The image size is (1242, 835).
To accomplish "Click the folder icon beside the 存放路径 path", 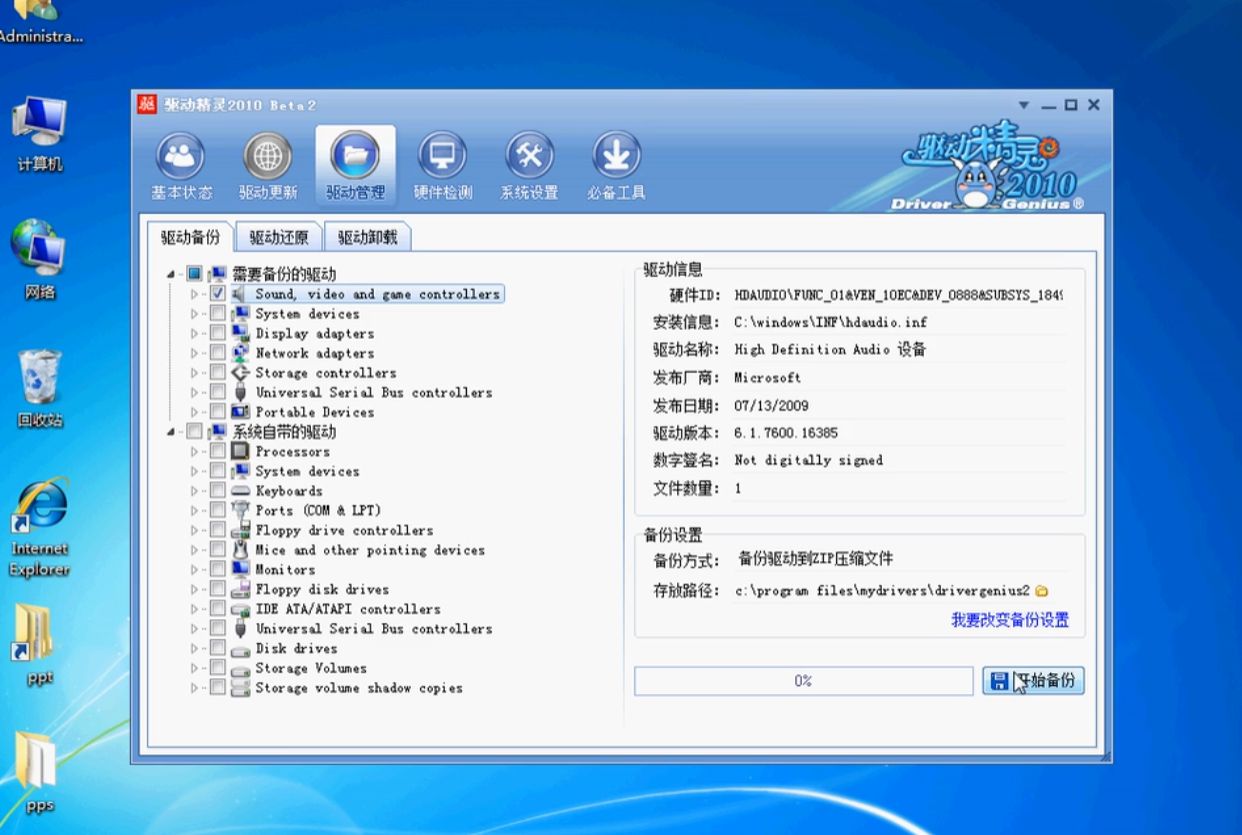I will [1041, 591].
